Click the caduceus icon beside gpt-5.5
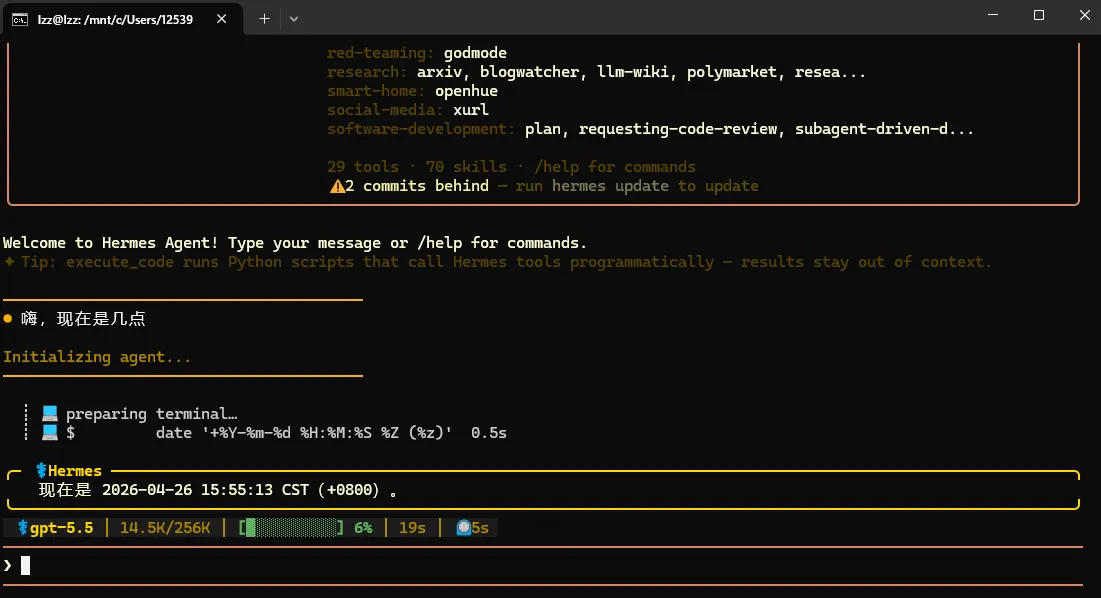 tap(23, 528)
